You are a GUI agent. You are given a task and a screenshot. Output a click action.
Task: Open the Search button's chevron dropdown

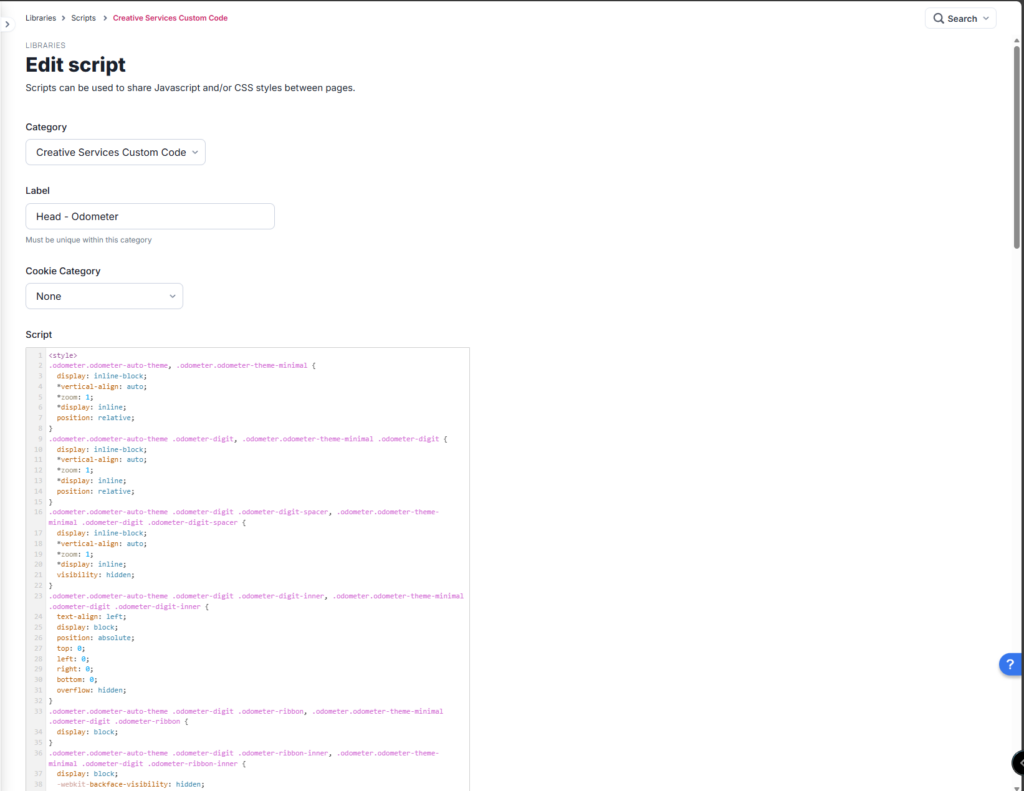[x=986, y=18]
